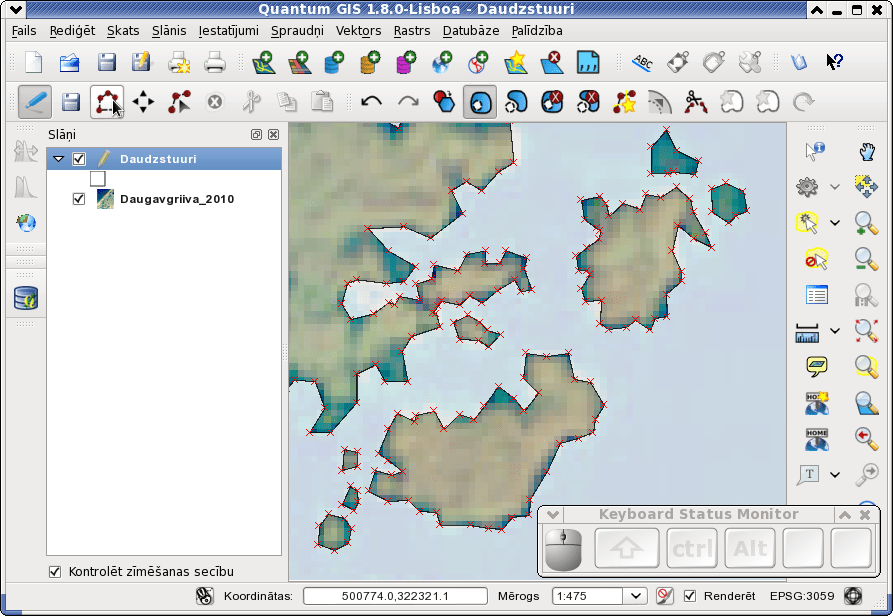Viewport: 893px width, 616px height.
Task: Click the New Project icon
Action: point(34,62)
